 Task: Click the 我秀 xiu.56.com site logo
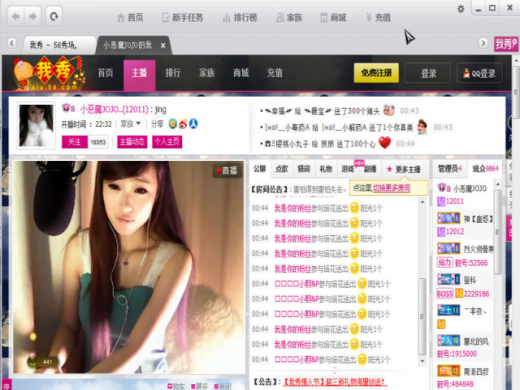(x=48, y=73)
